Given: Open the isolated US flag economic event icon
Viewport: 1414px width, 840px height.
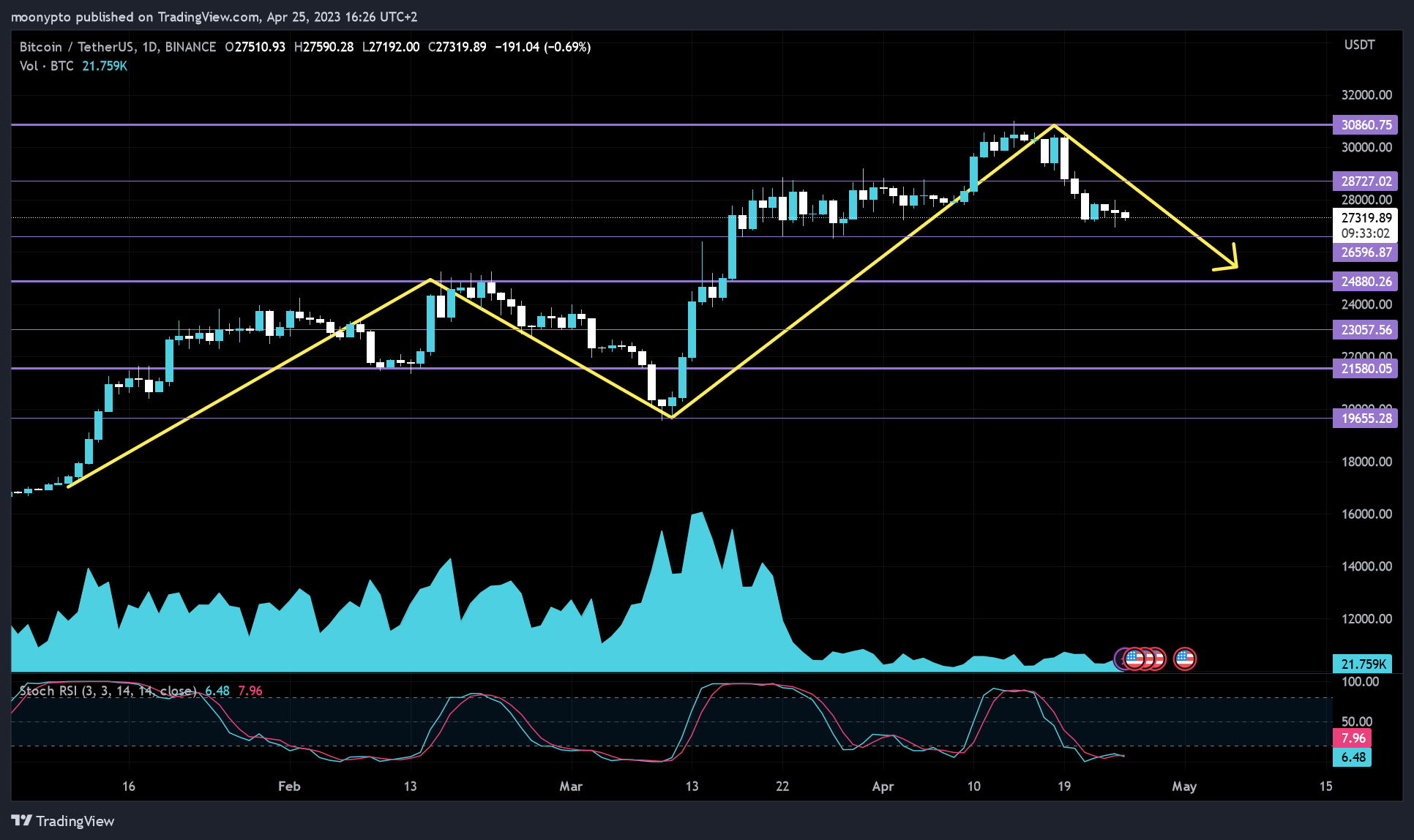Looking at the screenshot, I should point(1184,659).
